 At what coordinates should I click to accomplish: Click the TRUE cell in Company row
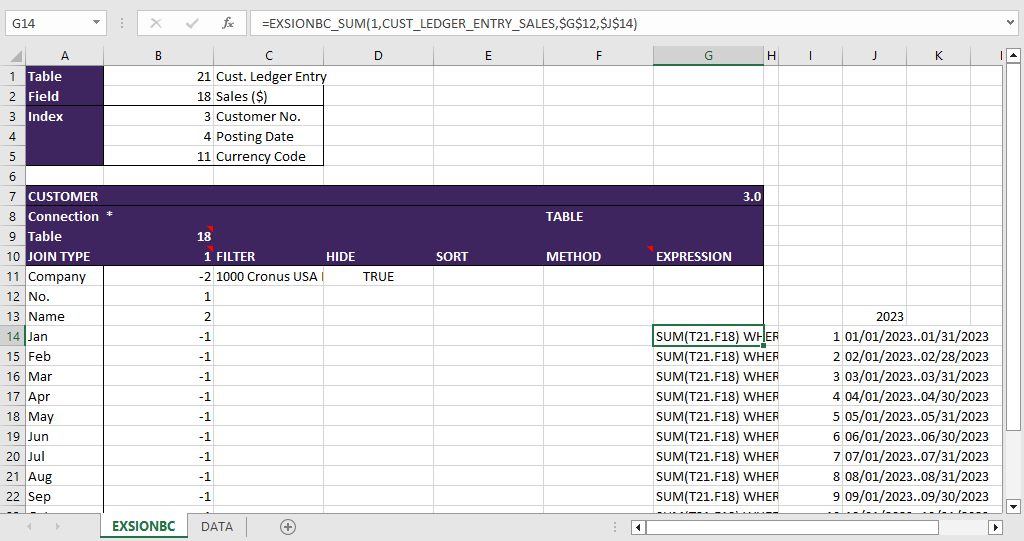pyautogui.click(x=378, y=276)
